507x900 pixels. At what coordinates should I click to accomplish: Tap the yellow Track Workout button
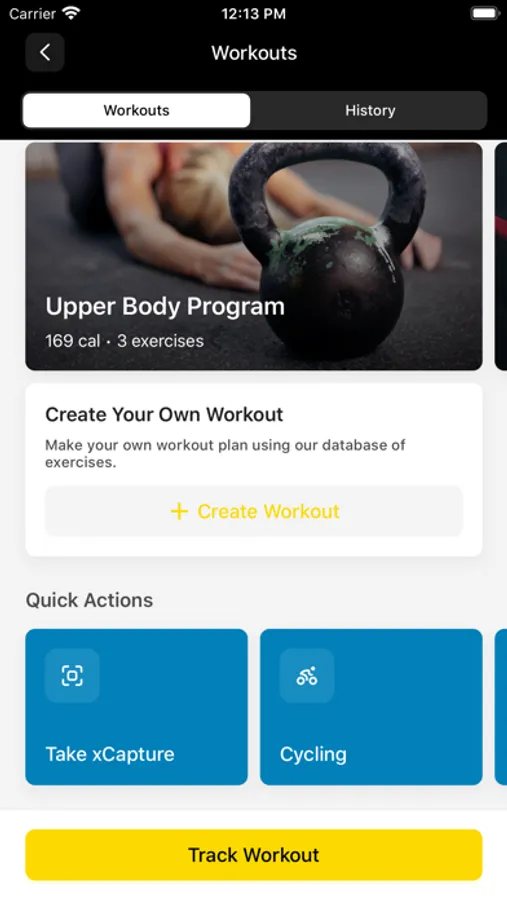point(254,855)
